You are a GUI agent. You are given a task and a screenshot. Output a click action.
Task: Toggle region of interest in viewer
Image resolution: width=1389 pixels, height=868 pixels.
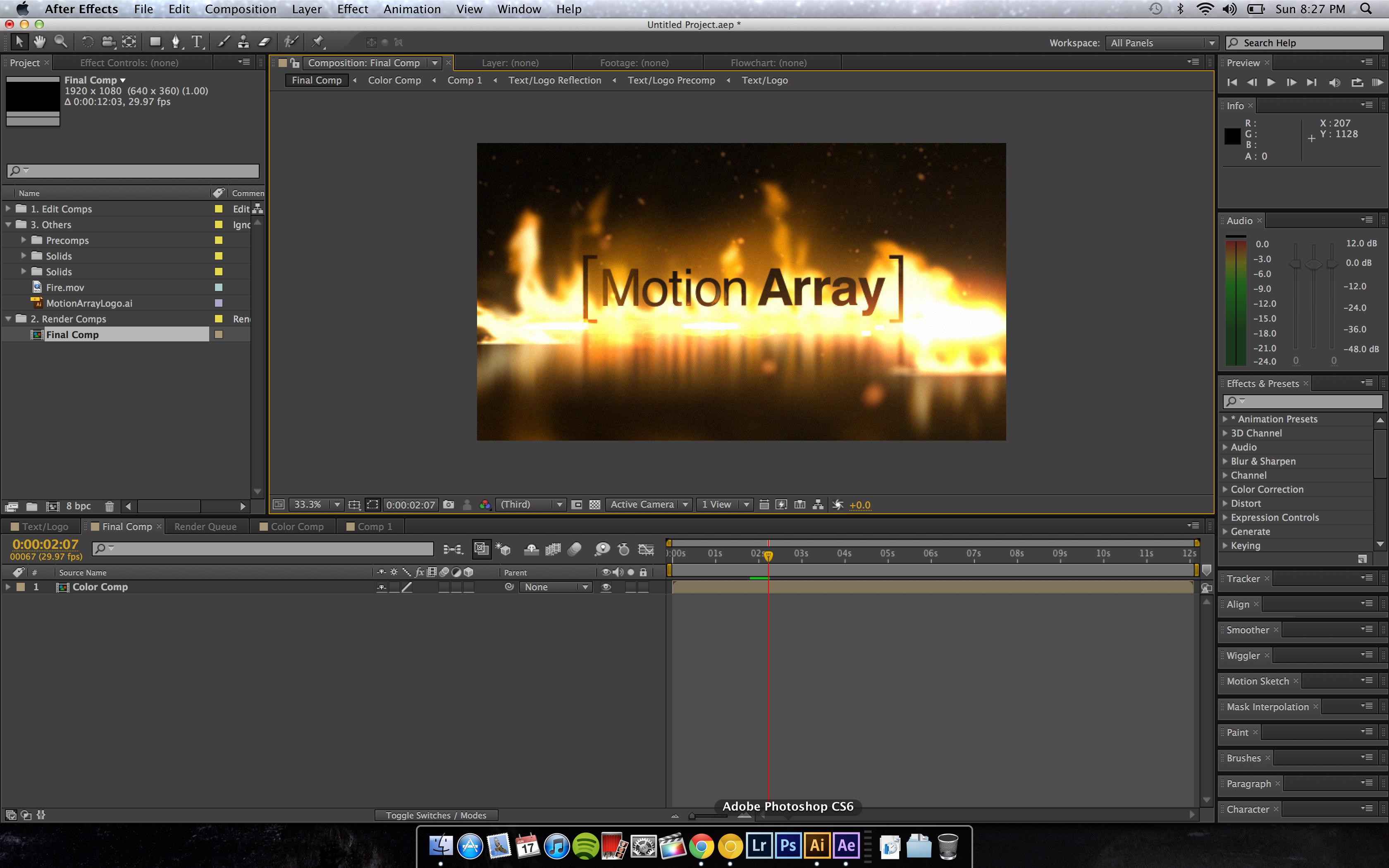coord(372,505)
